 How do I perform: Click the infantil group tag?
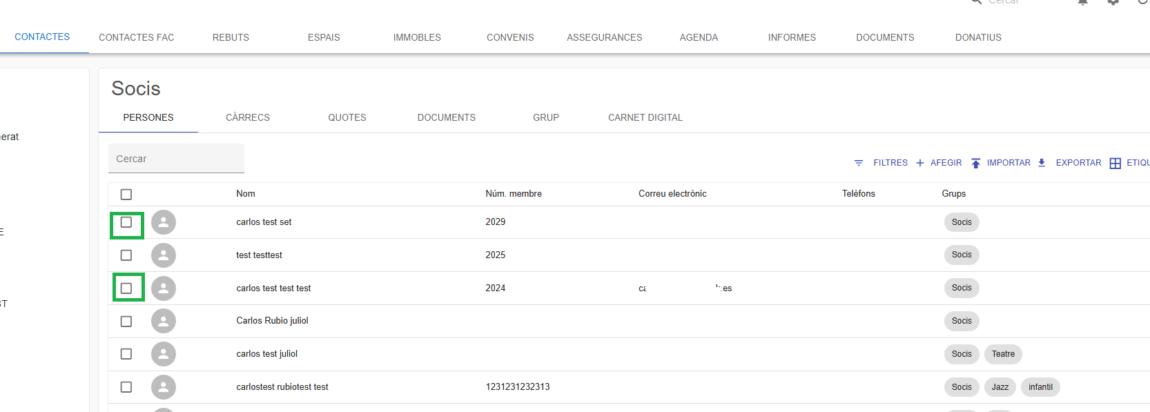click(1041, 387)
